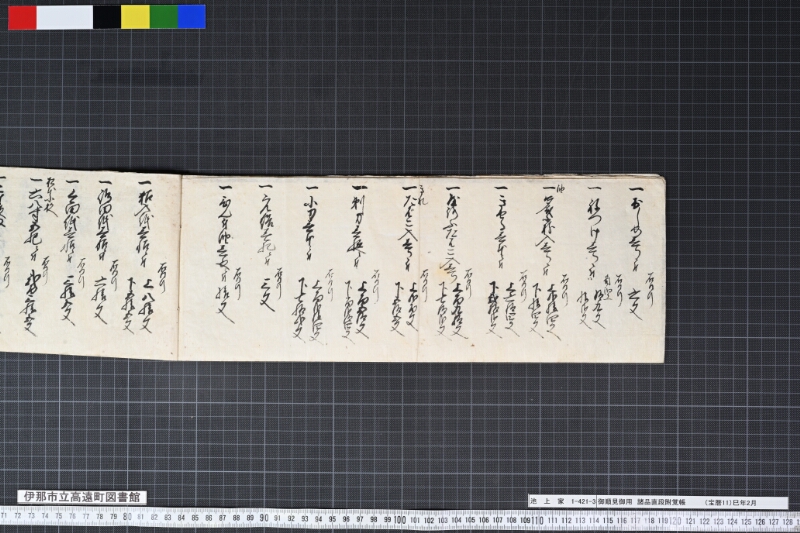Pick the green color chart patch
The image size is (800, 533).
click(164, 17)
